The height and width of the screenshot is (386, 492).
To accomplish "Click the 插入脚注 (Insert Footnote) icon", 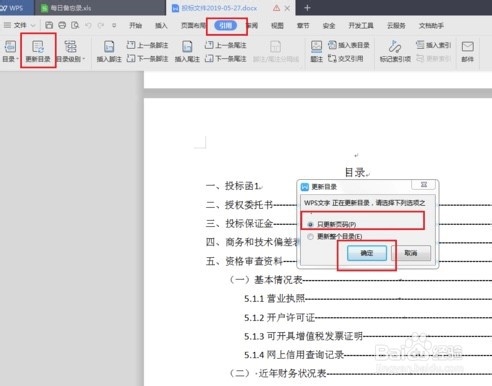I will 109,51.
